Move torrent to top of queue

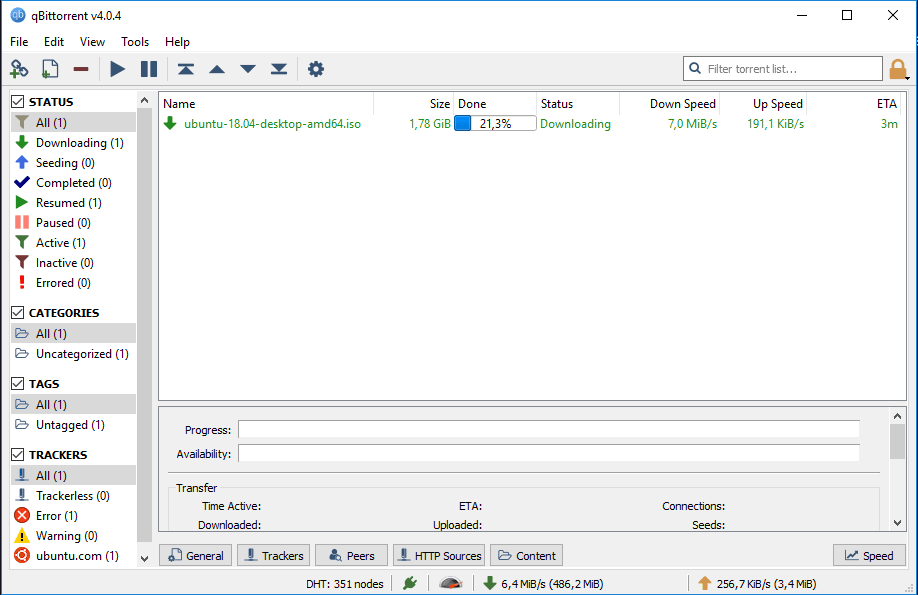(186, 69)
